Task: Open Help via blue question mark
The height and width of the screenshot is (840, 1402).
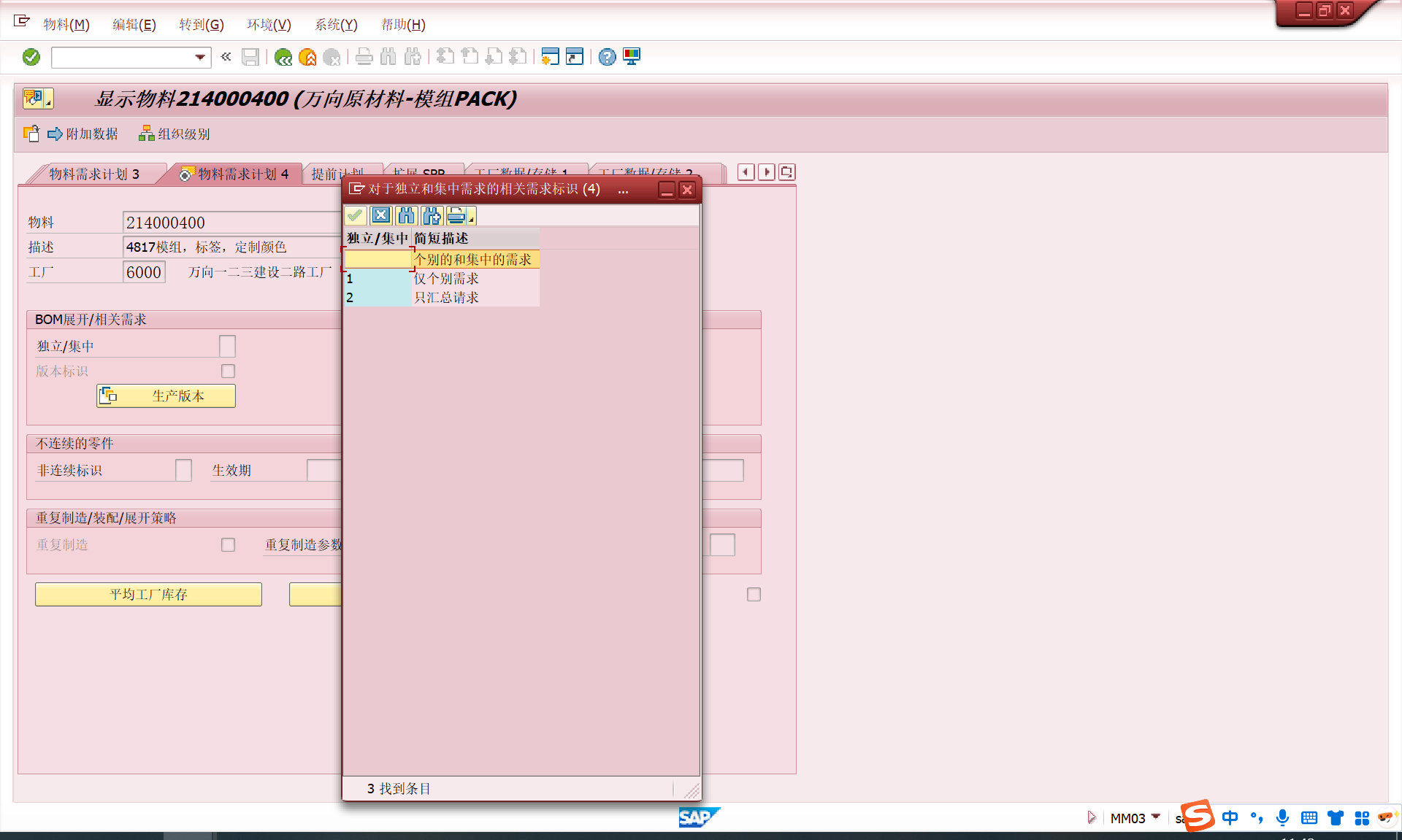Action: click(607, 57)
